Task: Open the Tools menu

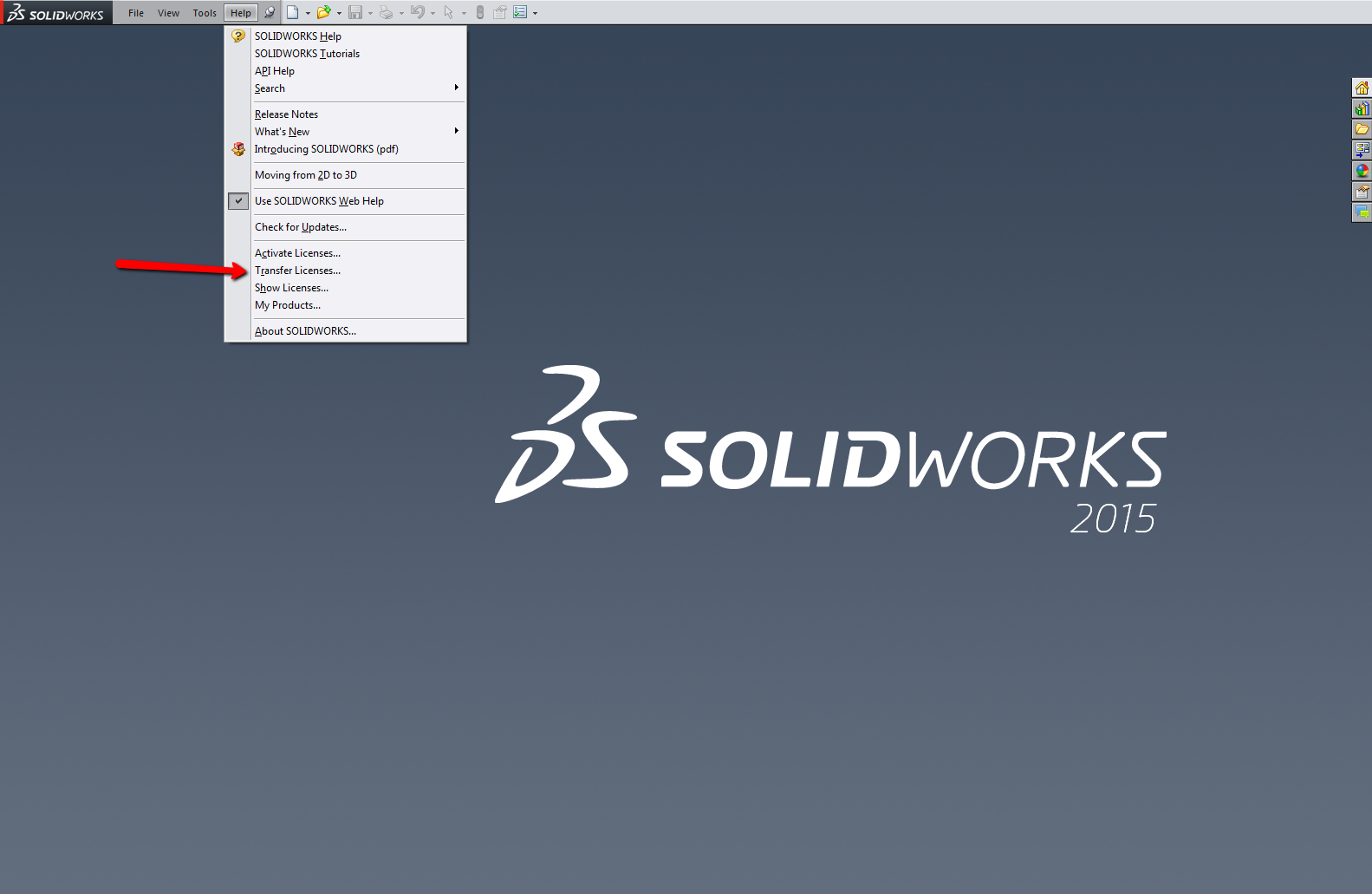Action: [x=205, y=13]
